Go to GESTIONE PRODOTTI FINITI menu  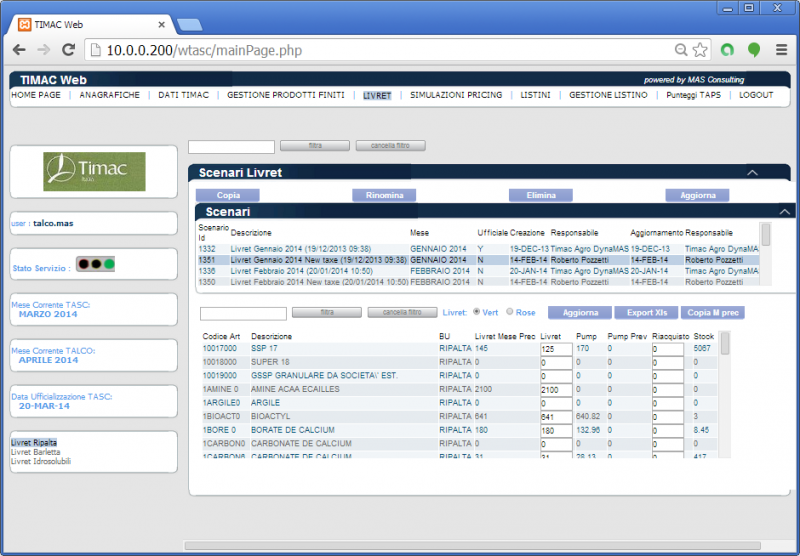285,95
